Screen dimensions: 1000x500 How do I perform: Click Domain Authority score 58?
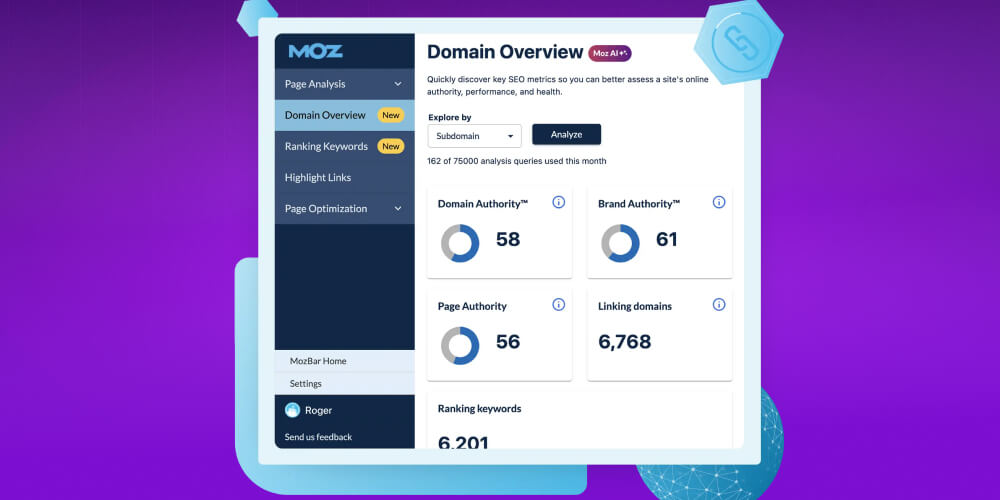click(508, 239)
